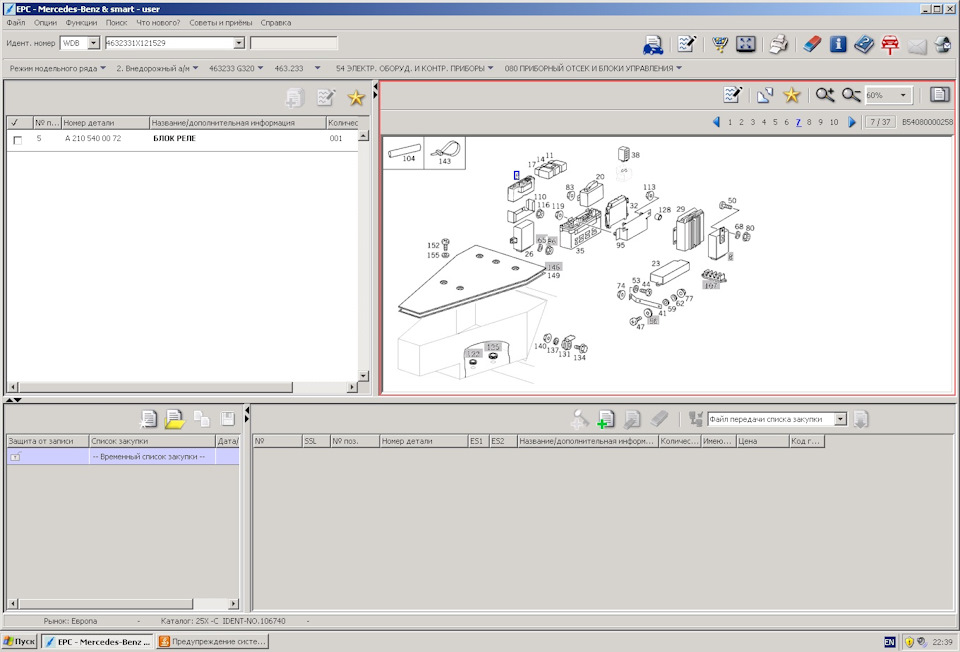Open the WDB identifier prefix dropdown
Viewport: 960px width, 652px height.
point(94,43)
